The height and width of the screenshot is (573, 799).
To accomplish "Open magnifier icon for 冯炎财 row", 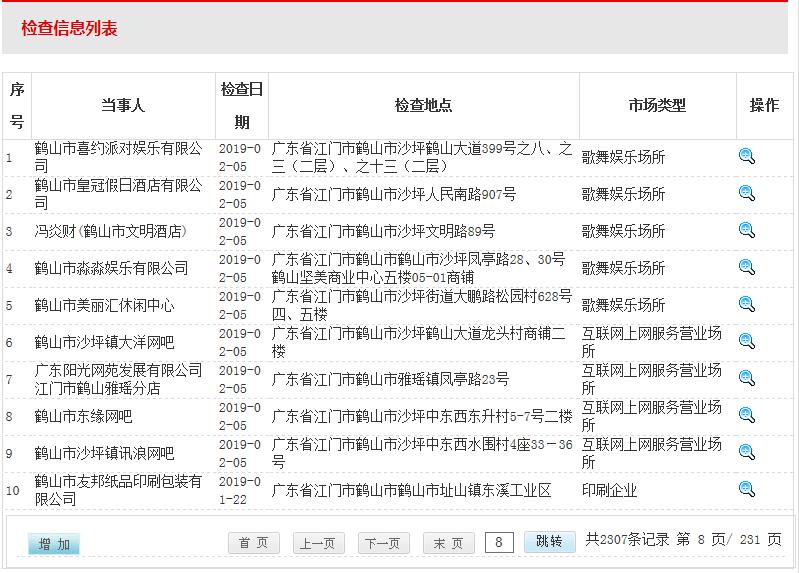I will point(746,230).
